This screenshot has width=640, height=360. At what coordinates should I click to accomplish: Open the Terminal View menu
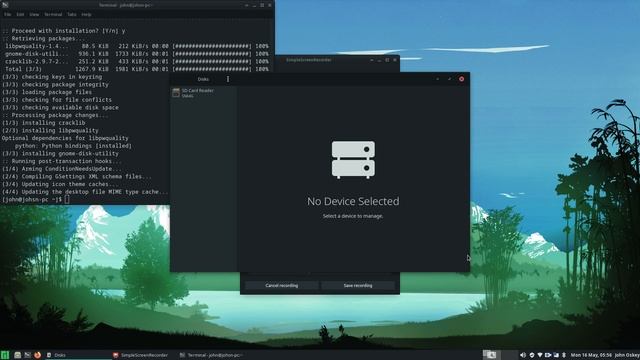pos(34,14)
